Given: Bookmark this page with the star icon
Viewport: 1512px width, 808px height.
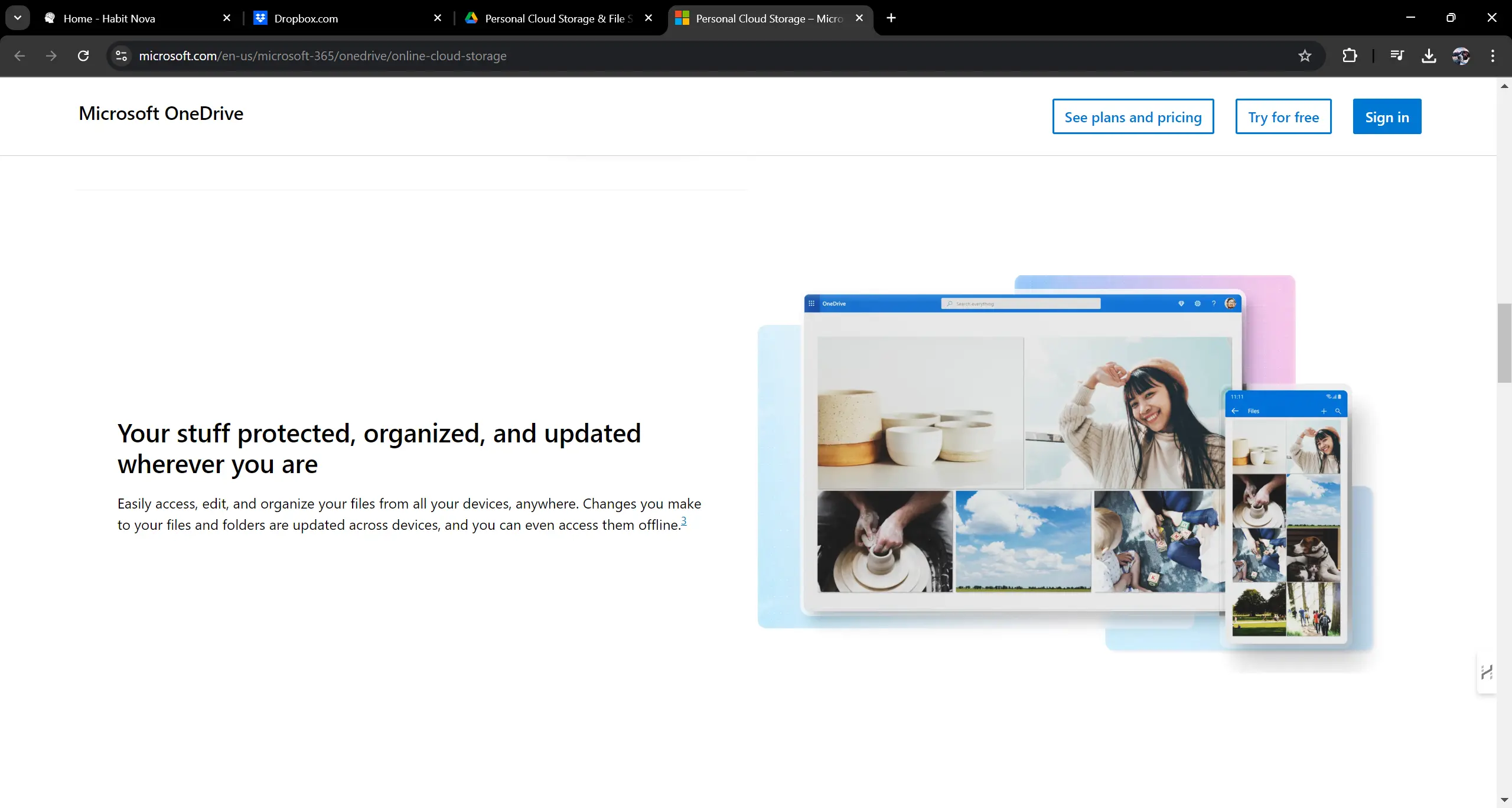Looking at the screenshot, I should click(x=1305, y=56).
